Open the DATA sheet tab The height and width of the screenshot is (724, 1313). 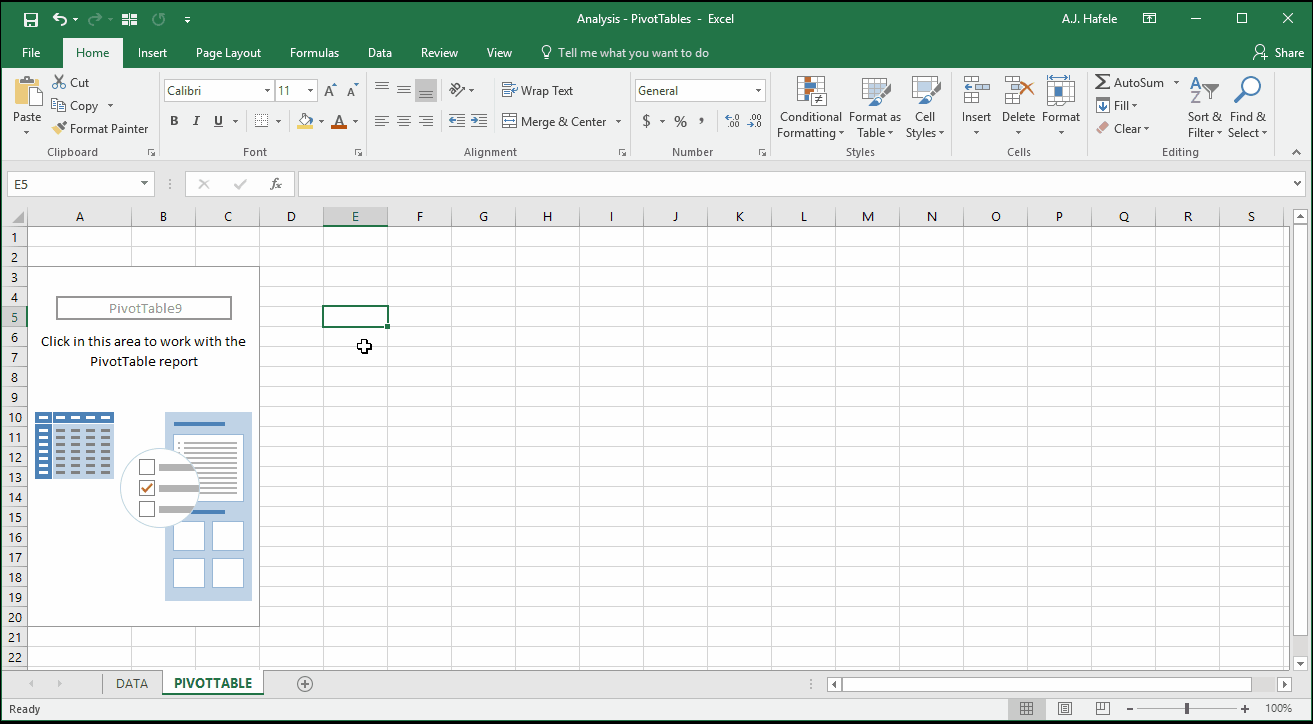click(x=132, y=684)
